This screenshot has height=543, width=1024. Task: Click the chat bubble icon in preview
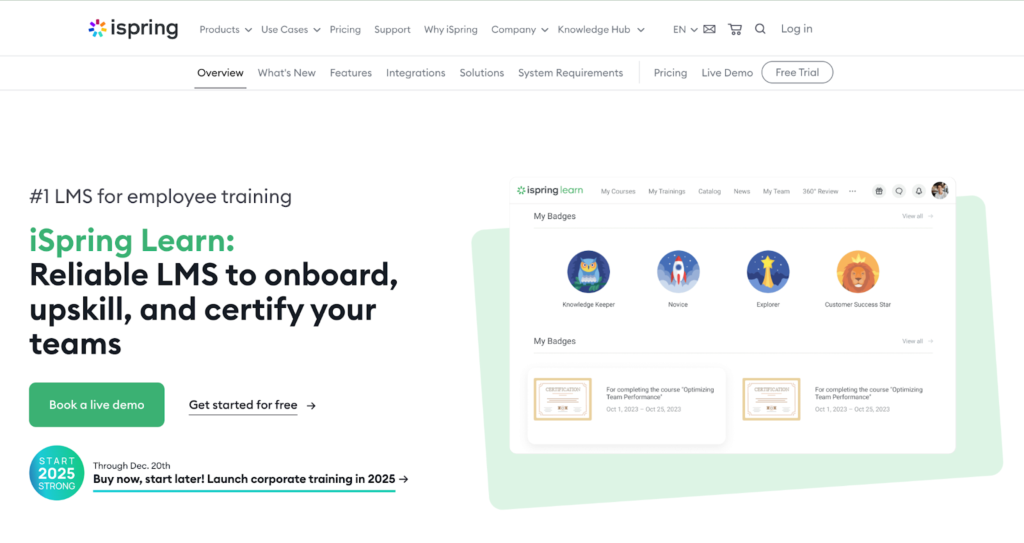tap(899, 191)
